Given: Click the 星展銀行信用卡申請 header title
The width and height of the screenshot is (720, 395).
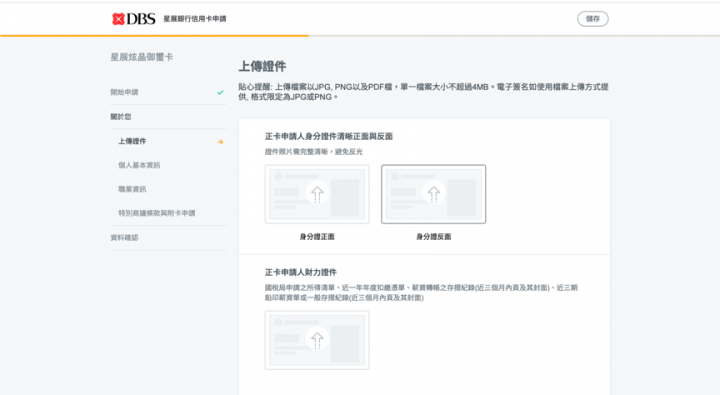Looking at the screenshot, I should click(195, 19).
